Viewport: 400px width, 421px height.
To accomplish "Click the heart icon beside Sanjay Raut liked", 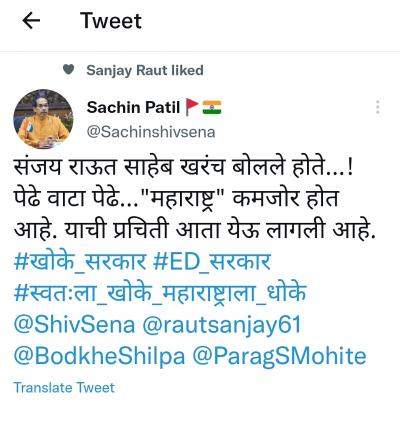I will coord(68,70).
